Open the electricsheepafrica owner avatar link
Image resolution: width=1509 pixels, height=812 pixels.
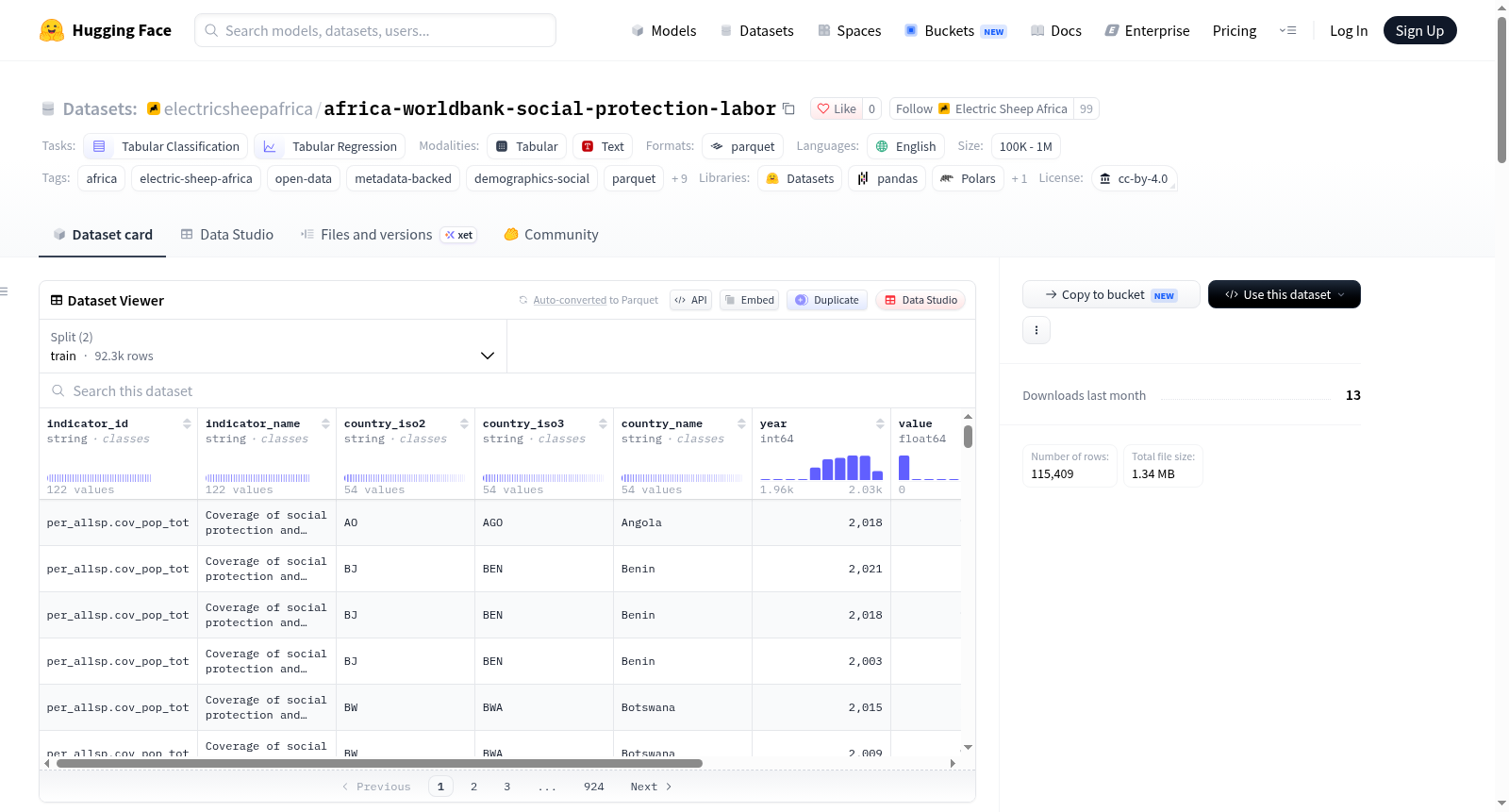[x=154, y=108]
